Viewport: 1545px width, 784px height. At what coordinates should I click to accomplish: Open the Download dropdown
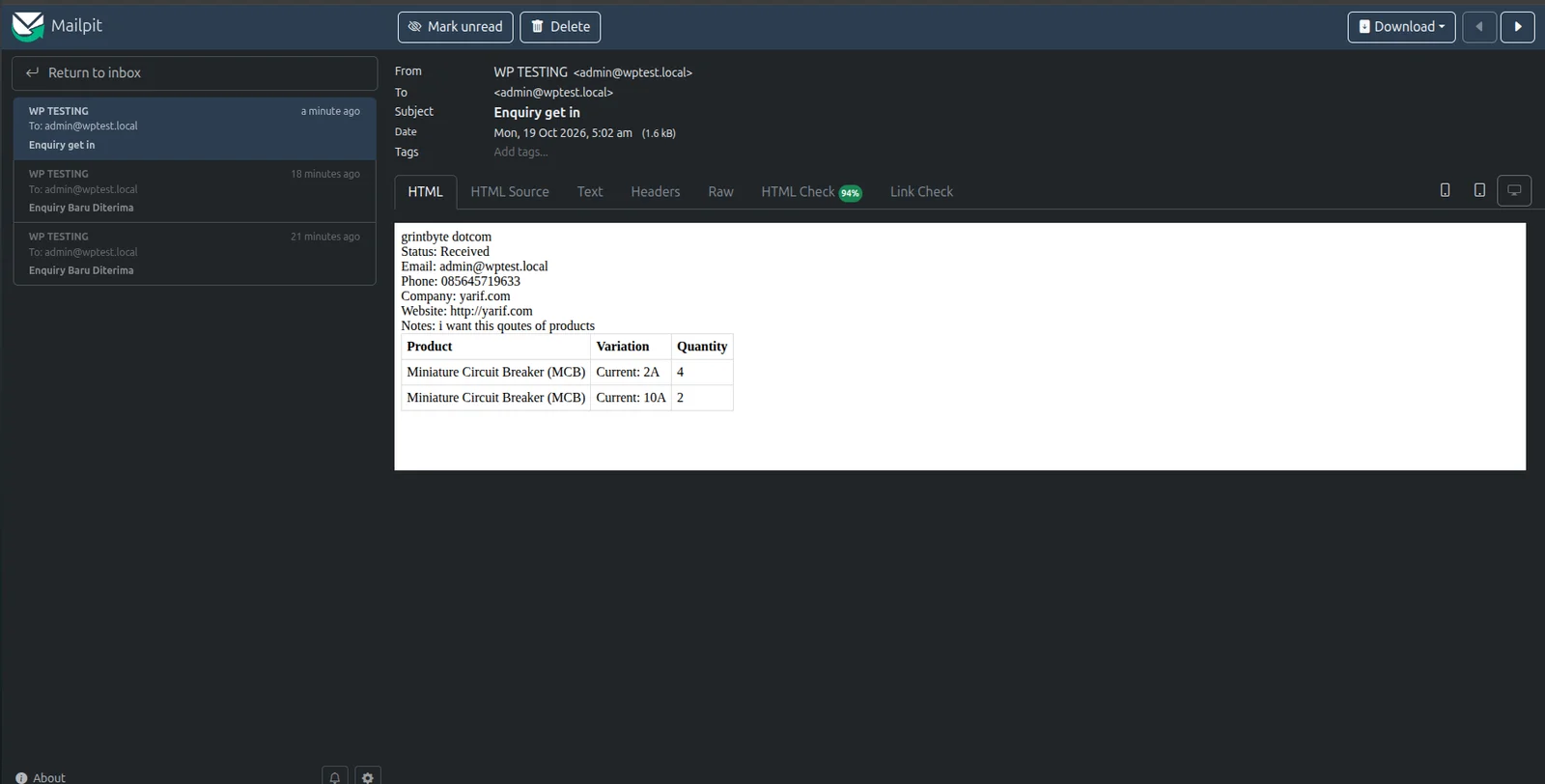click(1401, 27)
